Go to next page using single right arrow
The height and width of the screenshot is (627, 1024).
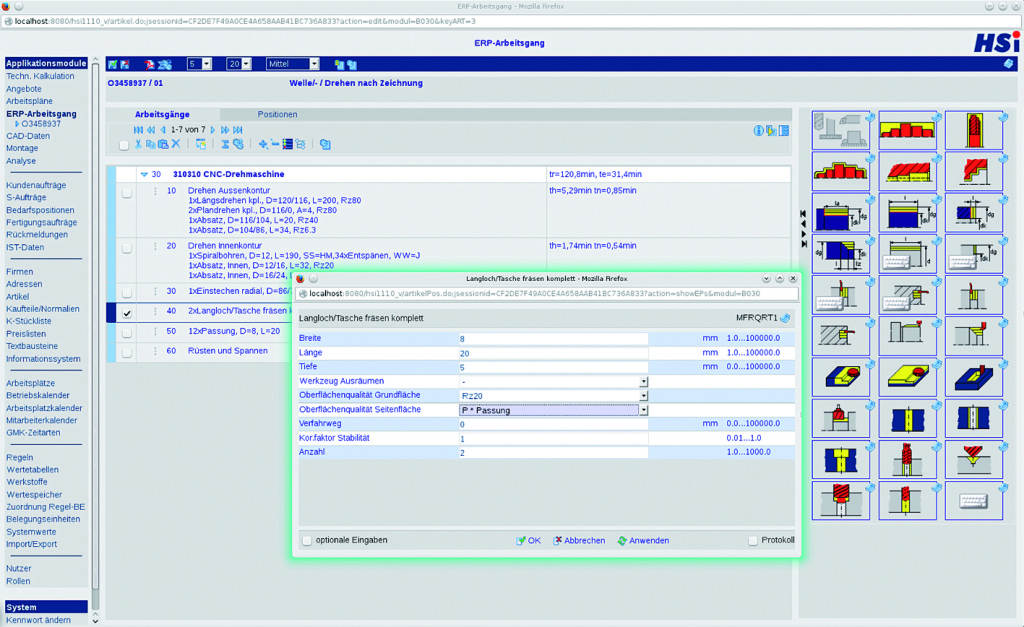tap(212, 129)
